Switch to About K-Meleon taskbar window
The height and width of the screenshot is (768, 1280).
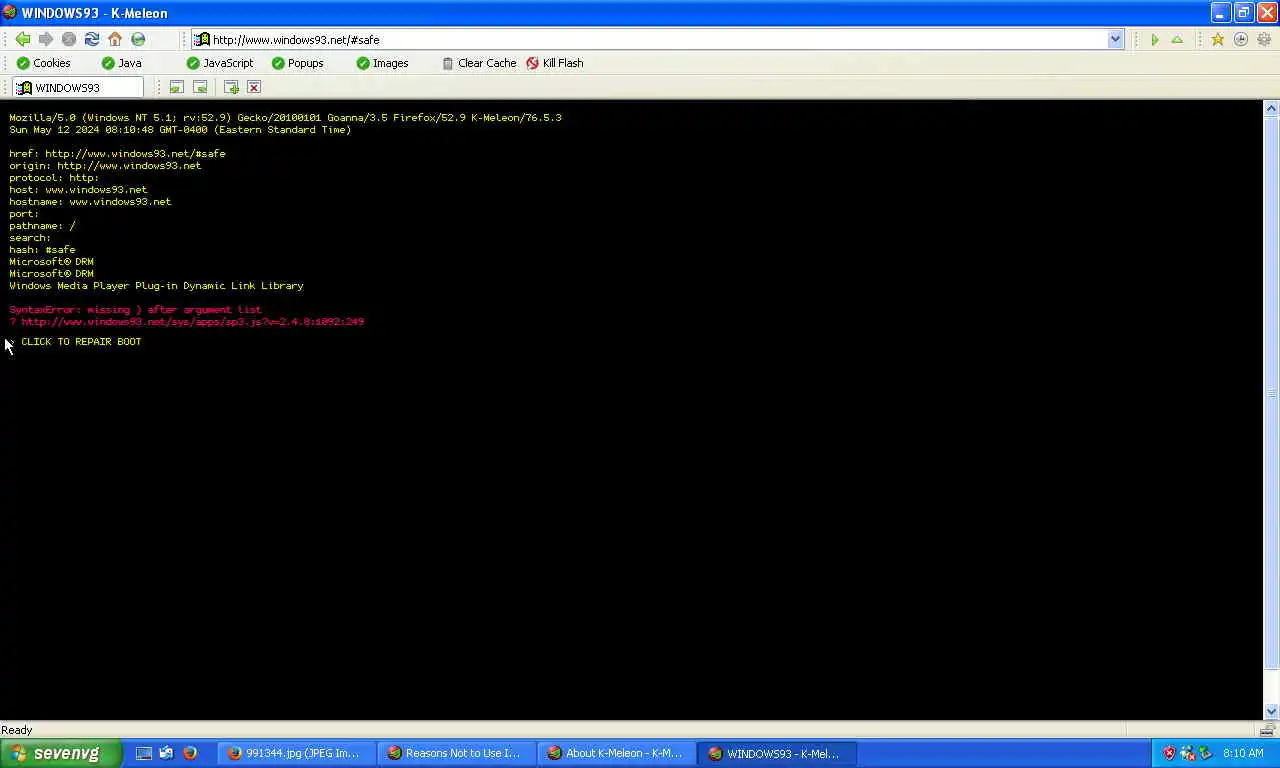click(617, 754)
